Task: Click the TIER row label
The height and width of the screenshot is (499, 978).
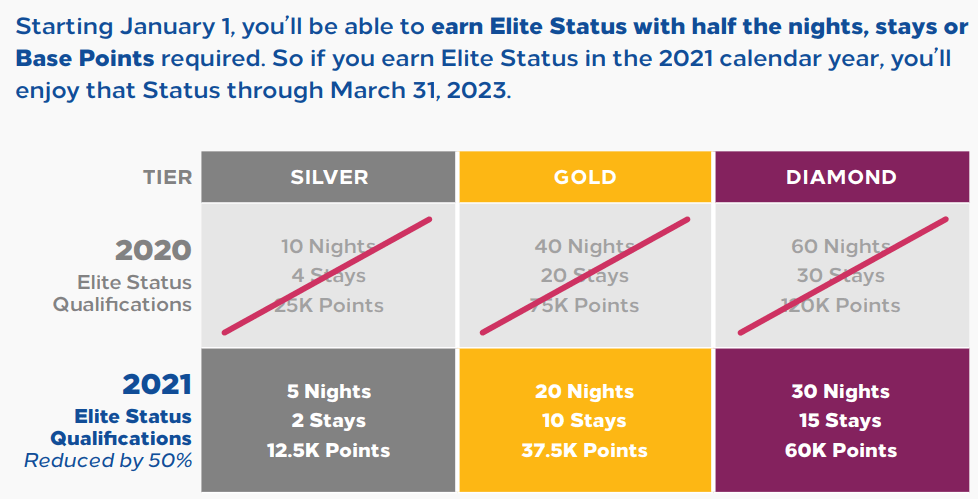Action: point(166,178)
